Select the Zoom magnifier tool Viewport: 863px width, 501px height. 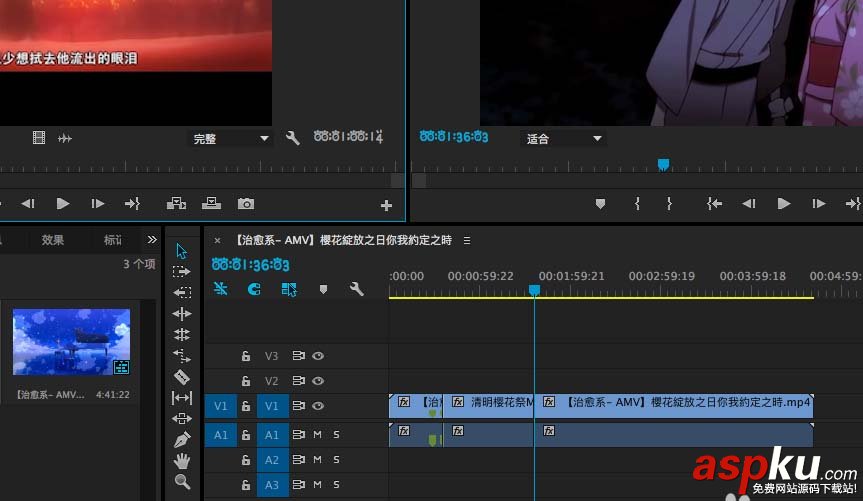click(182, 482)
